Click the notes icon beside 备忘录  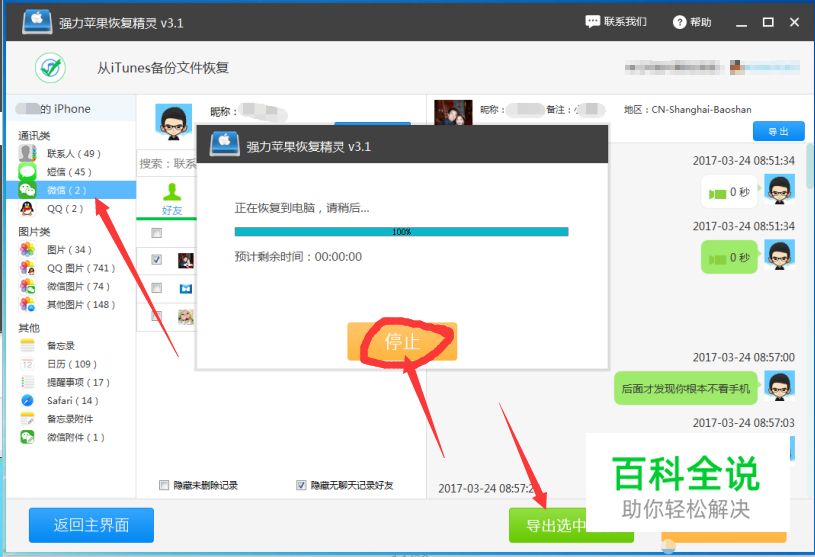(x=27, y=346)
